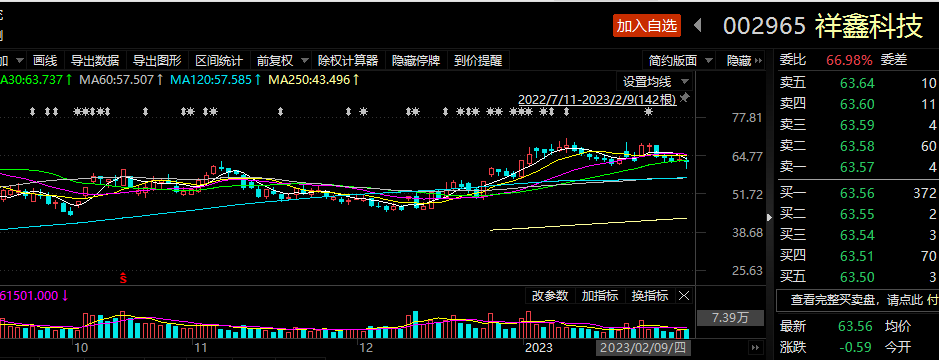Viewport: 939px width, 360px height.
Task: Select the 买五 price 63.50
Action: (857, 277)
